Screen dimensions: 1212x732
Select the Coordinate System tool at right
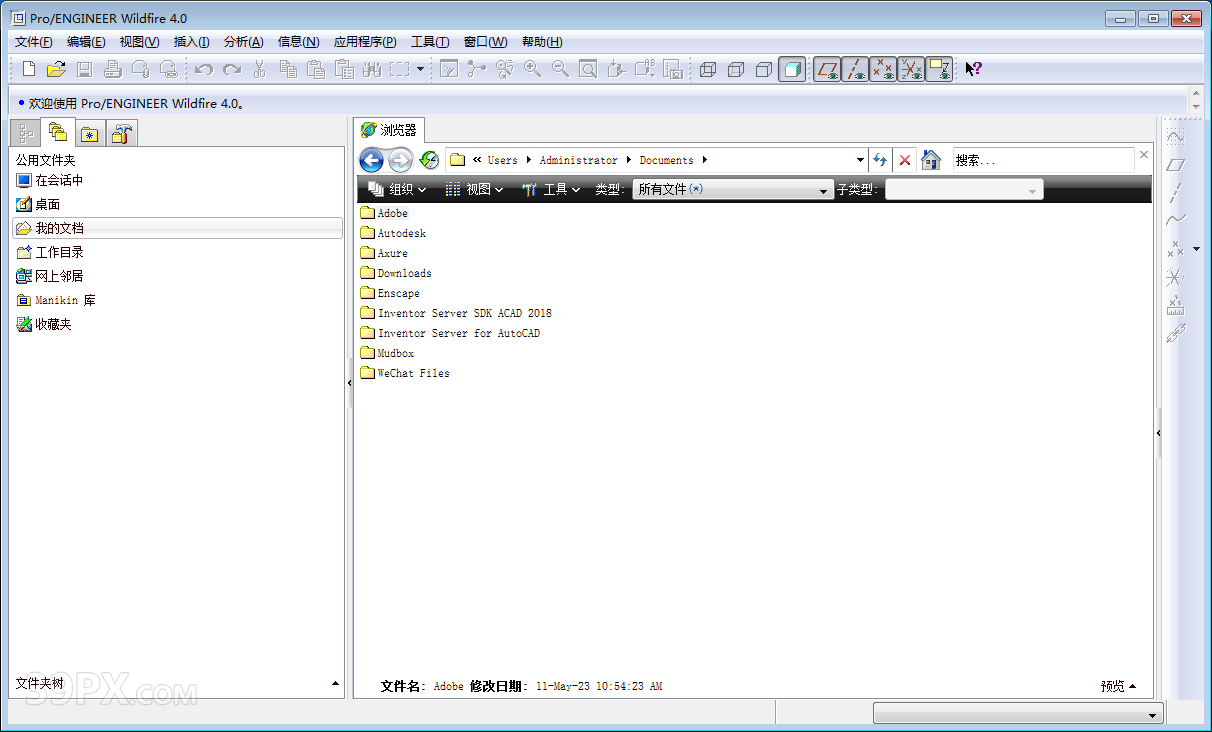pyautogui.click(x=1176, y=277)
